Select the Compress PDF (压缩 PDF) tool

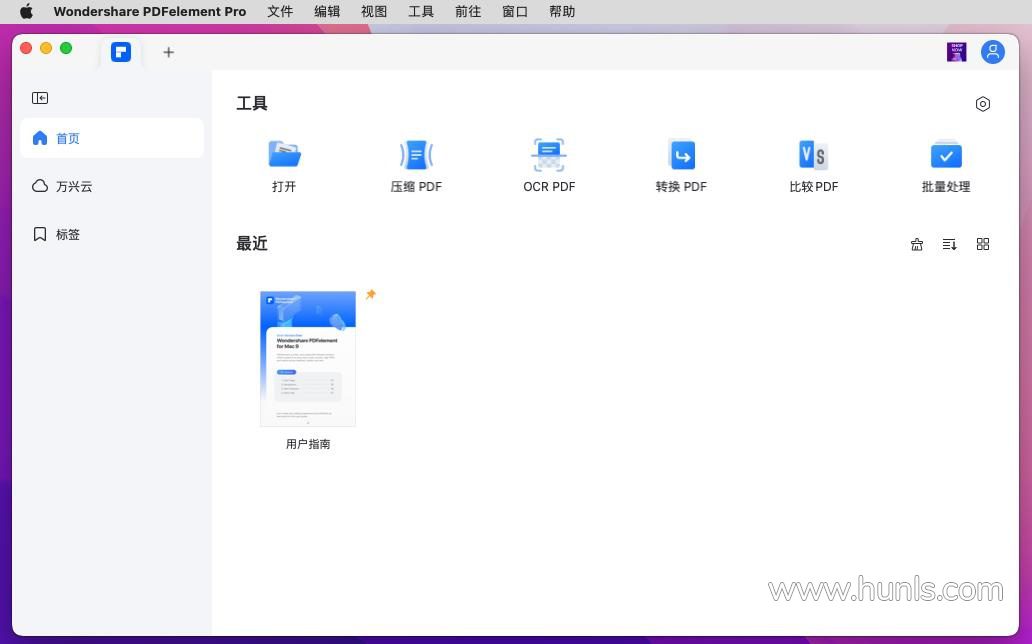point(416,155)
